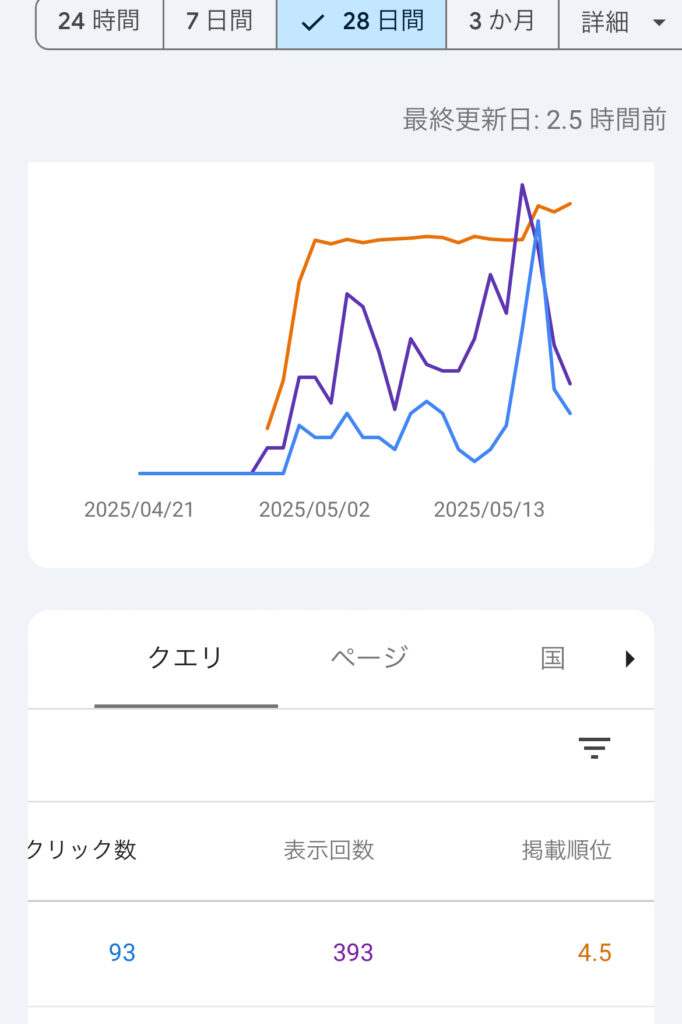The width and height of the screenshot is (682, 1024).
Task: Click the 2025/05/02 axis date label
Action: tap(314, 509)
